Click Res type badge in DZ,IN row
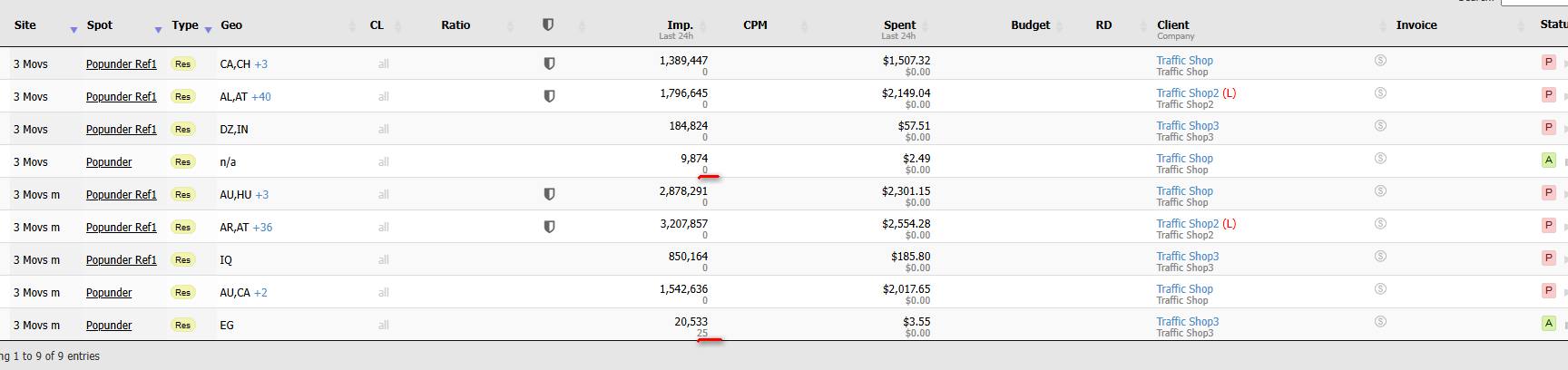The image size is (1568, 370). click(183, 130)
